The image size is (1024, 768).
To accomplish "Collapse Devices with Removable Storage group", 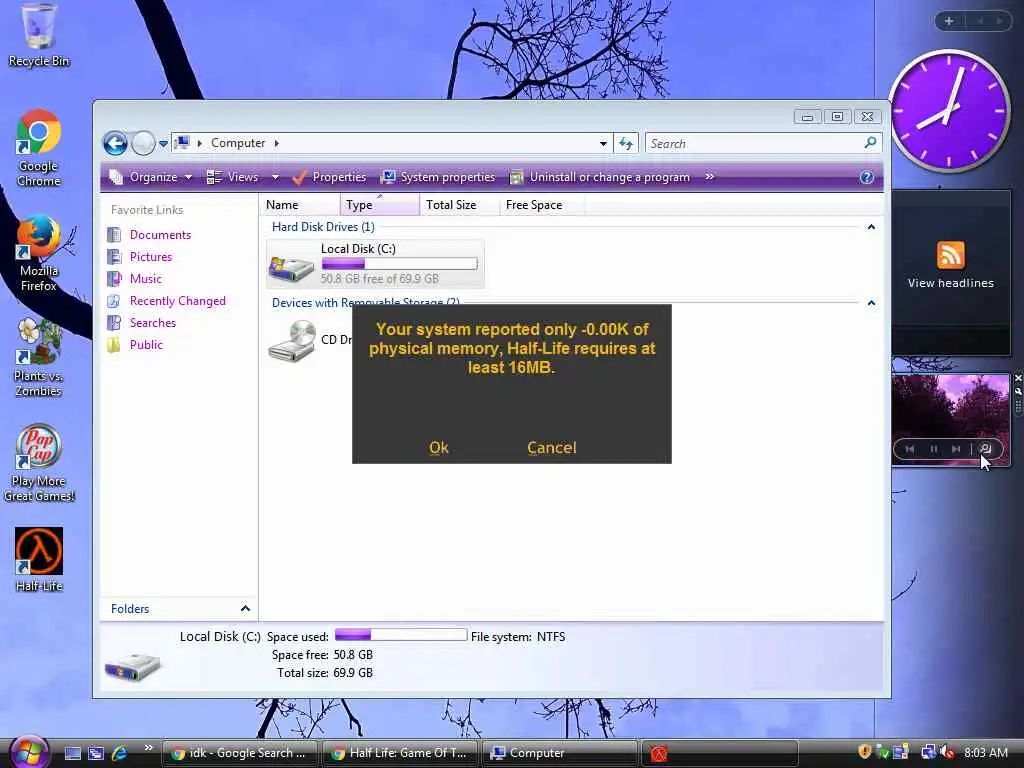I will 871,303.
